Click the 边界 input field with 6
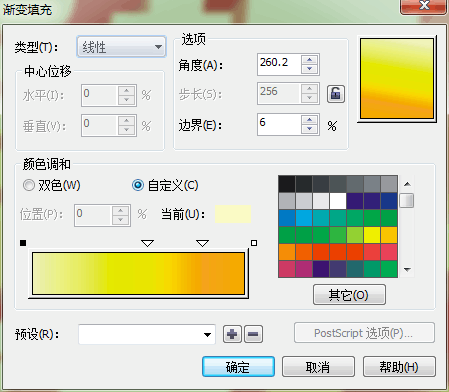This screenshot has width=449, height=392. [x=279, y=124]
